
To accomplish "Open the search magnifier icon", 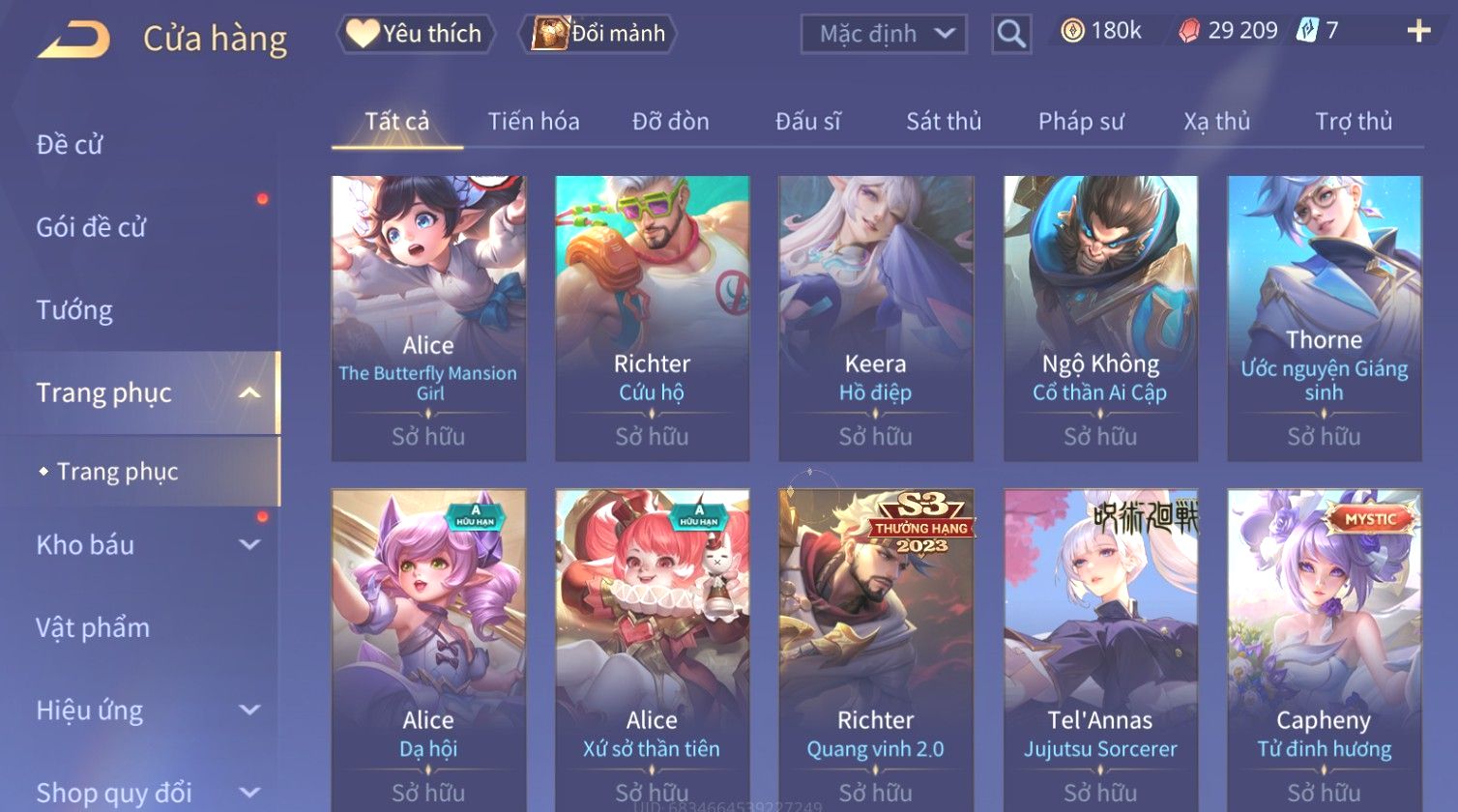I will tap(1011, 34).
